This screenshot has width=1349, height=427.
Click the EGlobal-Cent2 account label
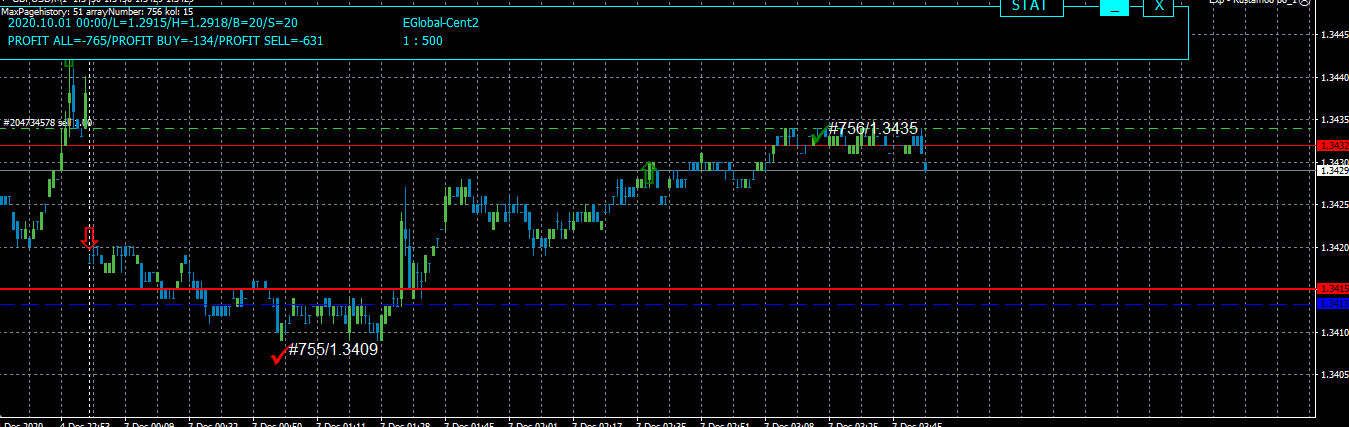tap(441, 22)
